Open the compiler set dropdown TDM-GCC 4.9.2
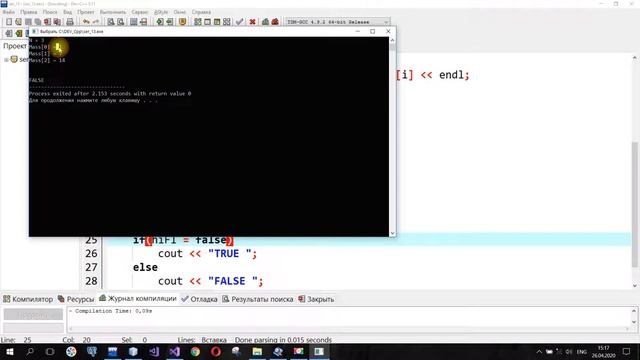 coord(337,22)
